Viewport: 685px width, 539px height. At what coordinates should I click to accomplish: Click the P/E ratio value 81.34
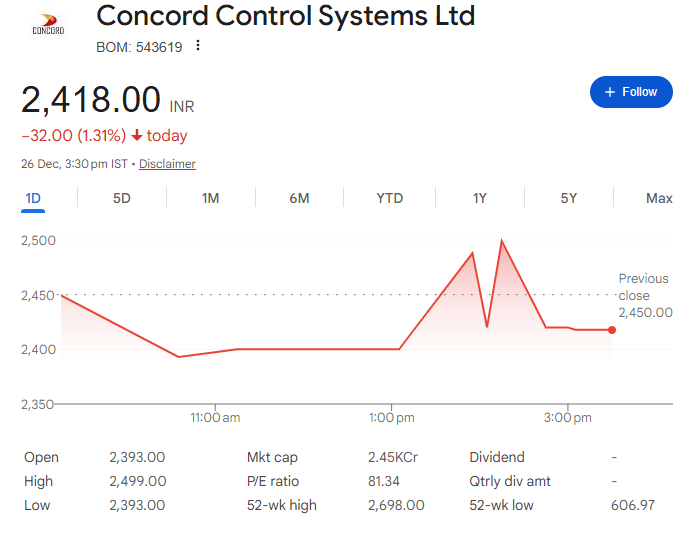coord(384,481)
